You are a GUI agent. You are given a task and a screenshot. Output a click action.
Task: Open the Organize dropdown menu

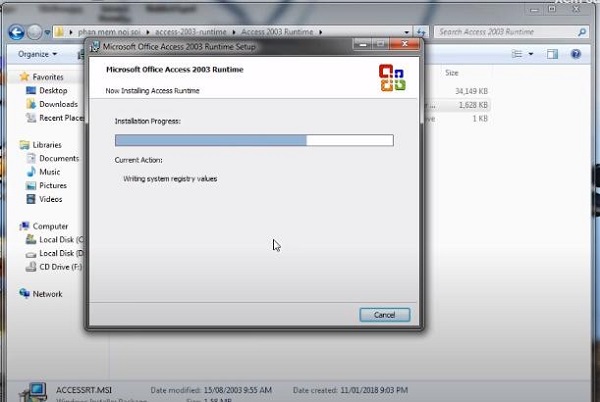[37, 53]
